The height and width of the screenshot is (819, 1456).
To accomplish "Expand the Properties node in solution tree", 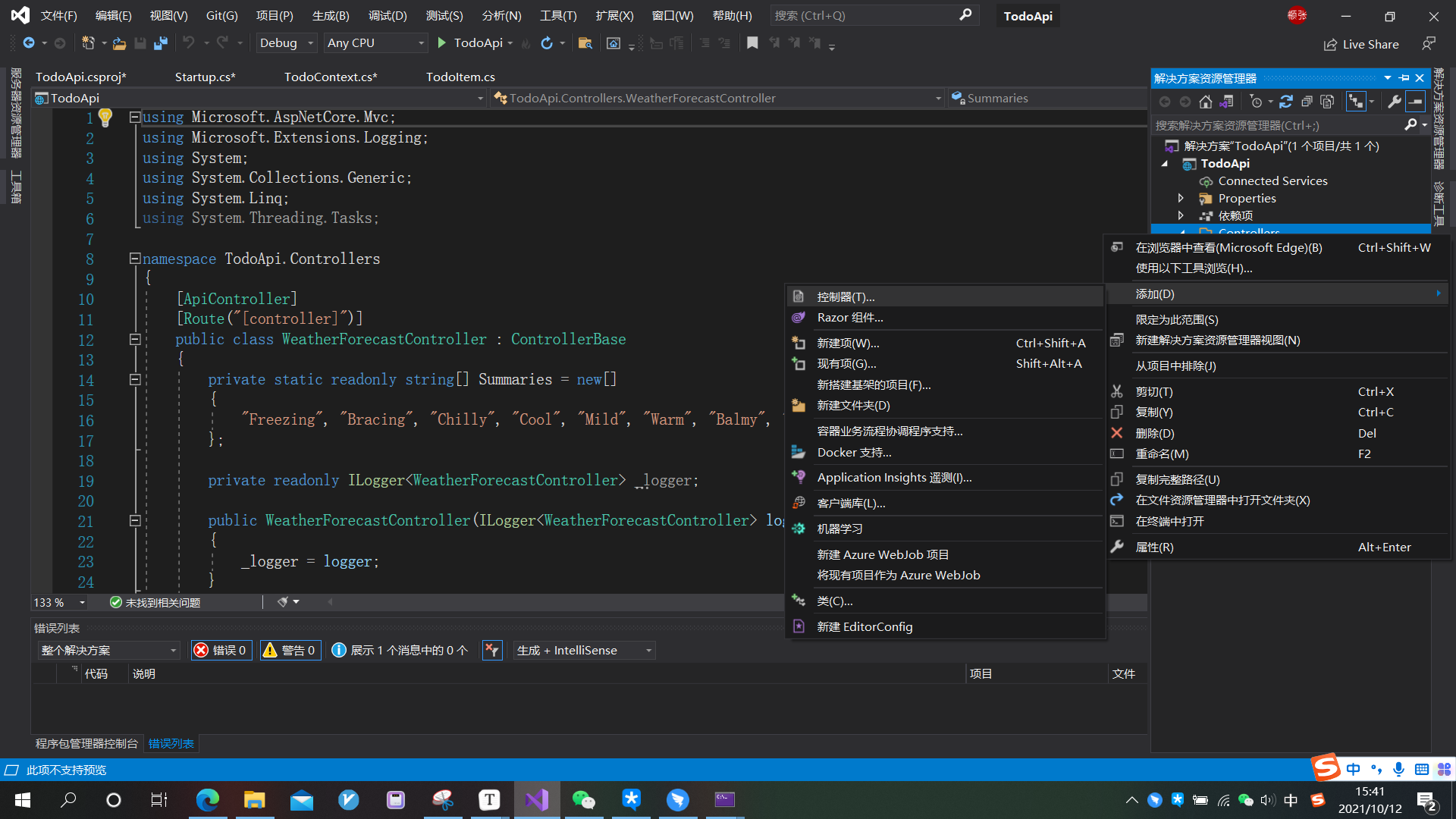I will pos(1181,198).
